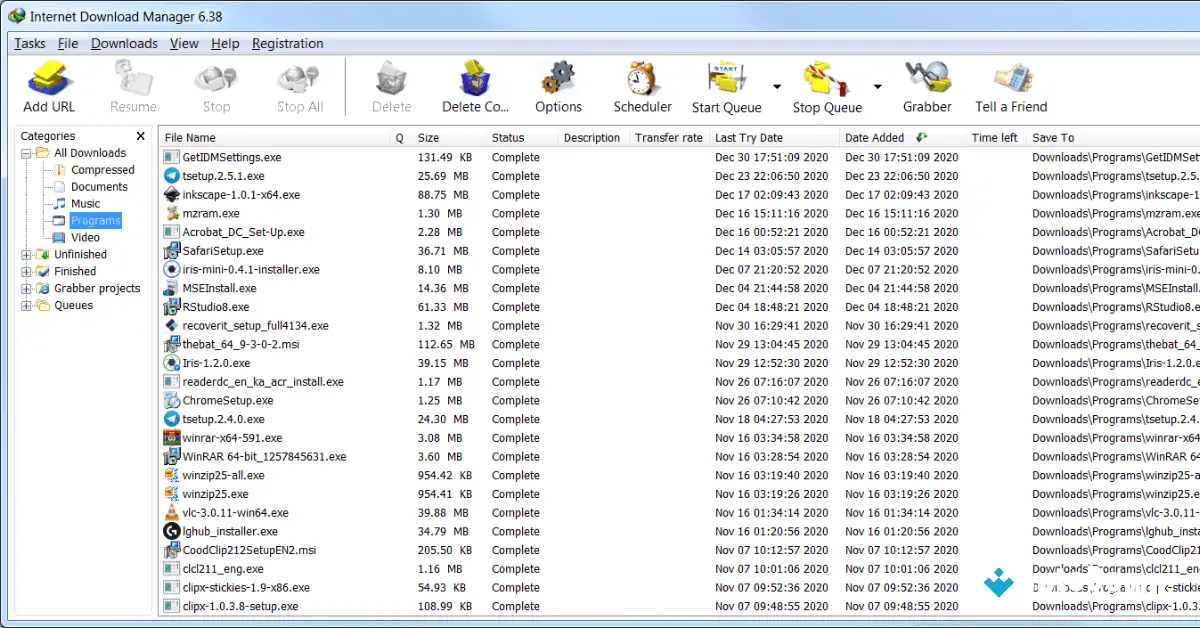Select the Programs category
Image resolution: width=1200 pixels, height=628 pixels.
(96, 220)
